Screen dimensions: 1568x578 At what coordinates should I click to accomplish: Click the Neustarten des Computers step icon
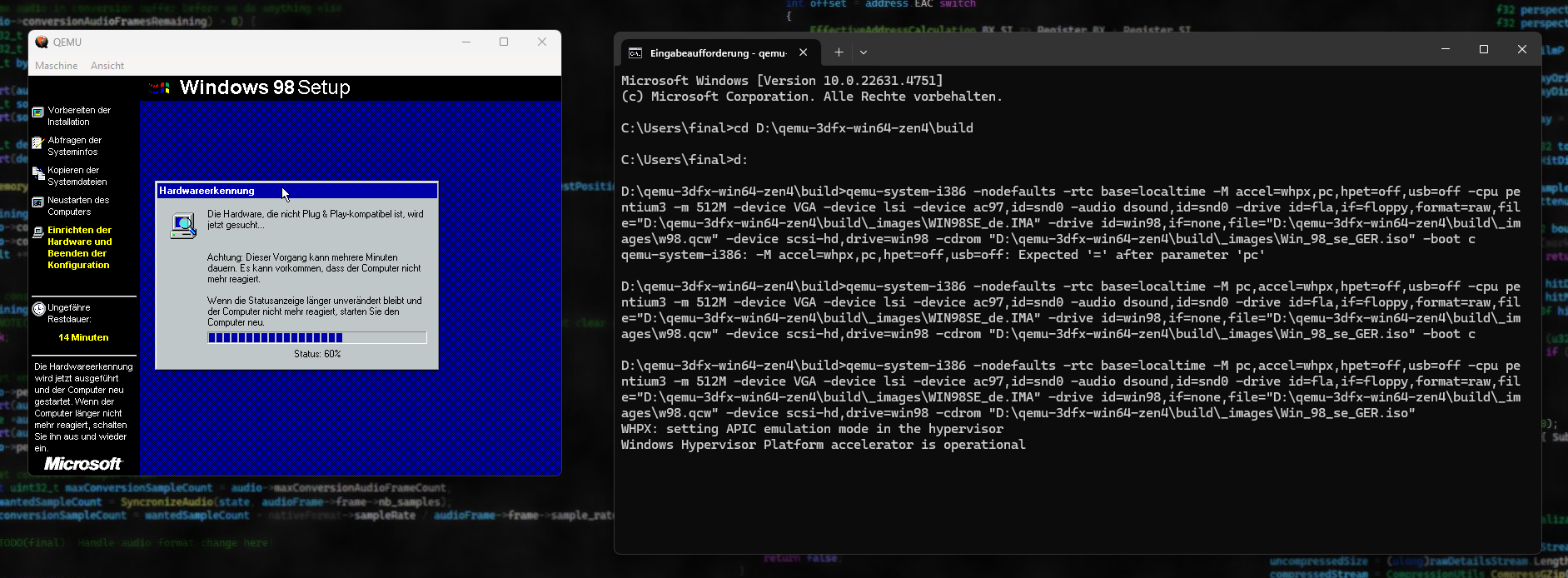coord(37,202)
